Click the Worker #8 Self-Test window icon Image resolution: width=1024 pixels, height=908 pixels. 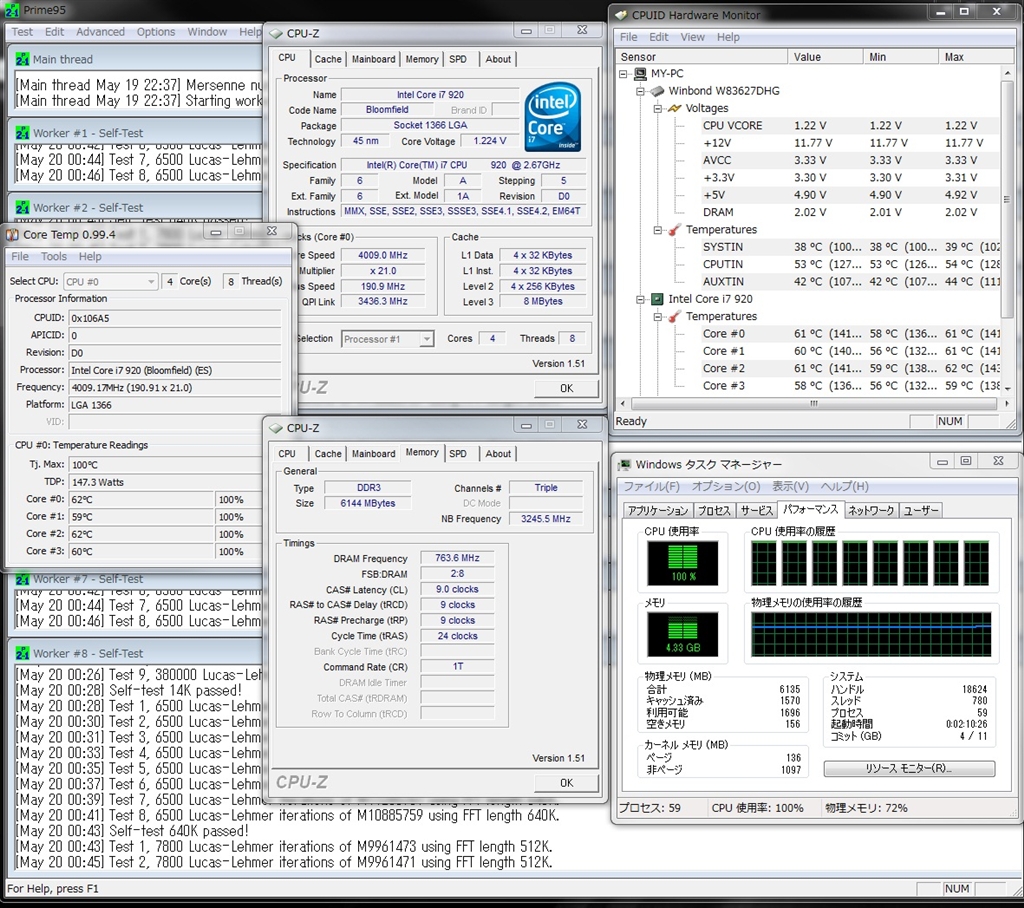pyautogui.click(x=22, y=653)
